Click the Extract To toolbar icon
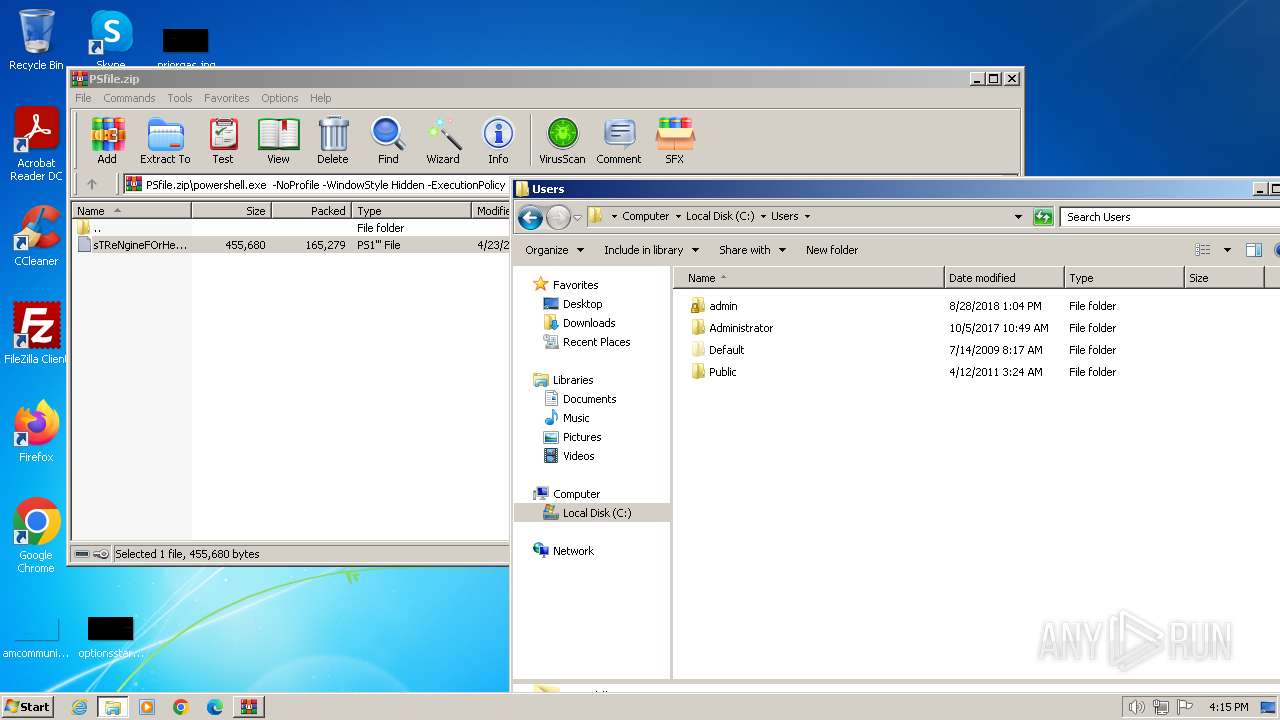Image resolution: width=1280 pixels, height=720 pixels. click(165, 140)
